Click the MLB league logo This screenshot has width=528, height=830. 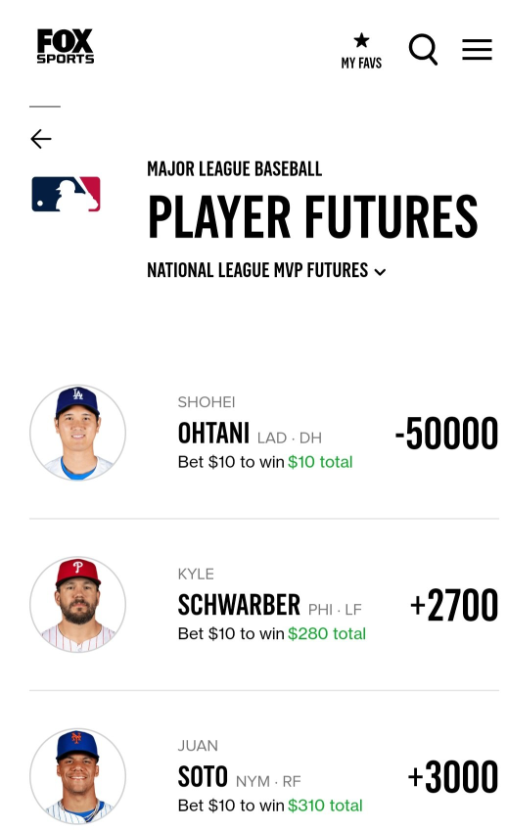point(66,194)
